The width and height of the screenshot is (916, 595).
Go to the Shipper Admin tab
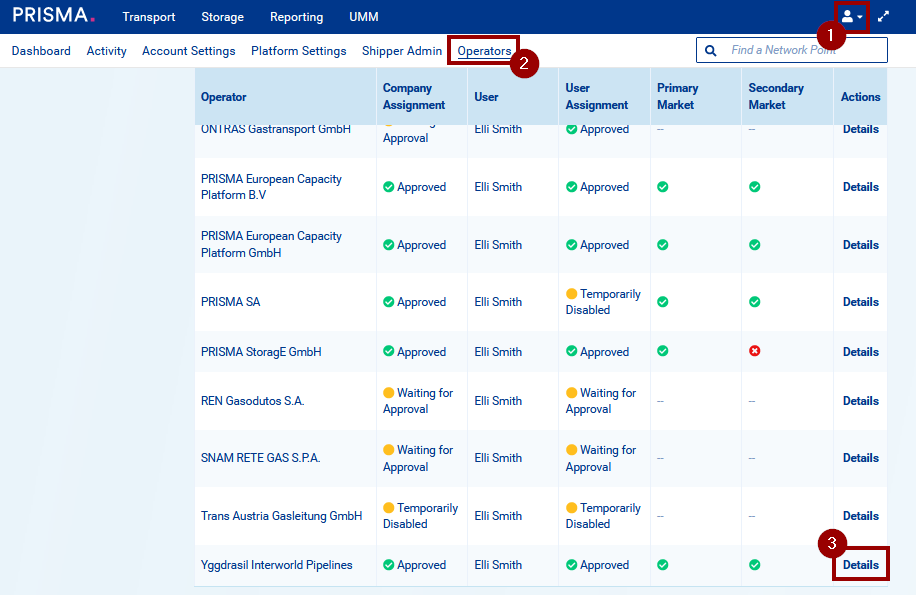(x=402, y=51)
